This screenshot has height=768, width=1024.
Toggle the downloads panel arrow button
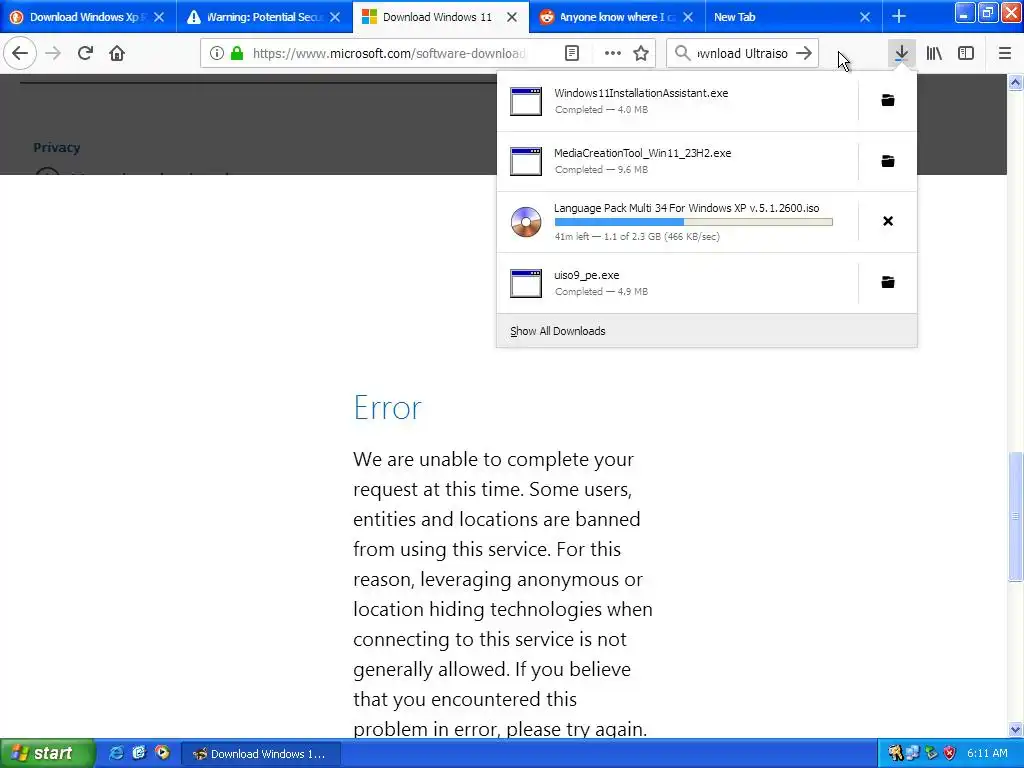point(901,53)
